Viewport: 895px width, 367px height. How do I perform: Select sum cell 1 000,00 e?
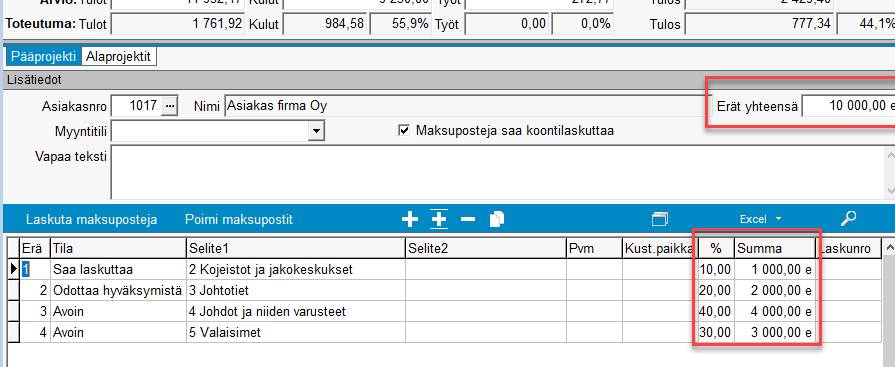pos(774,269)
